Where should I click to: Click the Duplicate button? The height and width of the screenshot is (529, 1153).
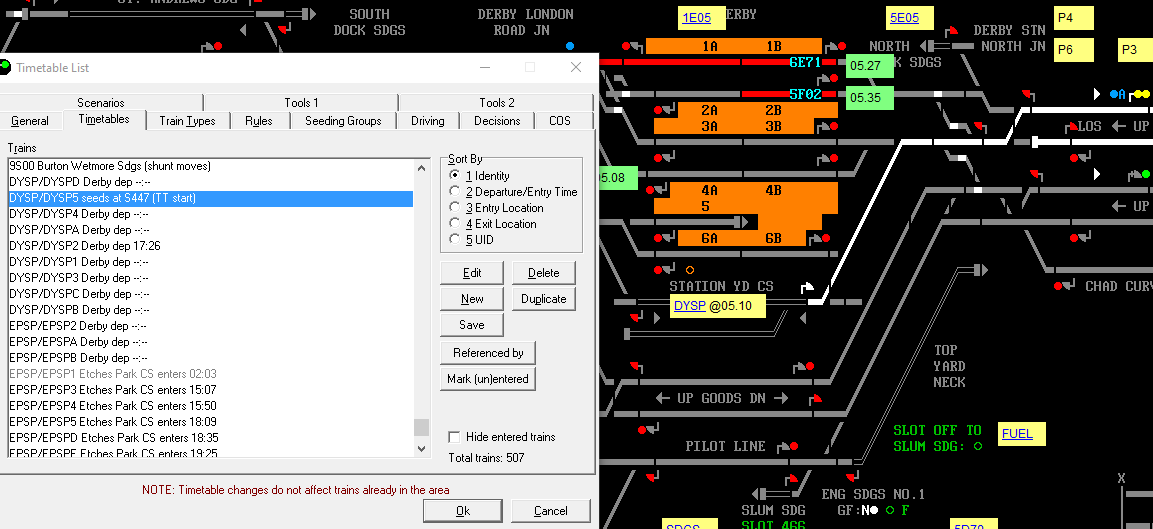coord(543,299)
